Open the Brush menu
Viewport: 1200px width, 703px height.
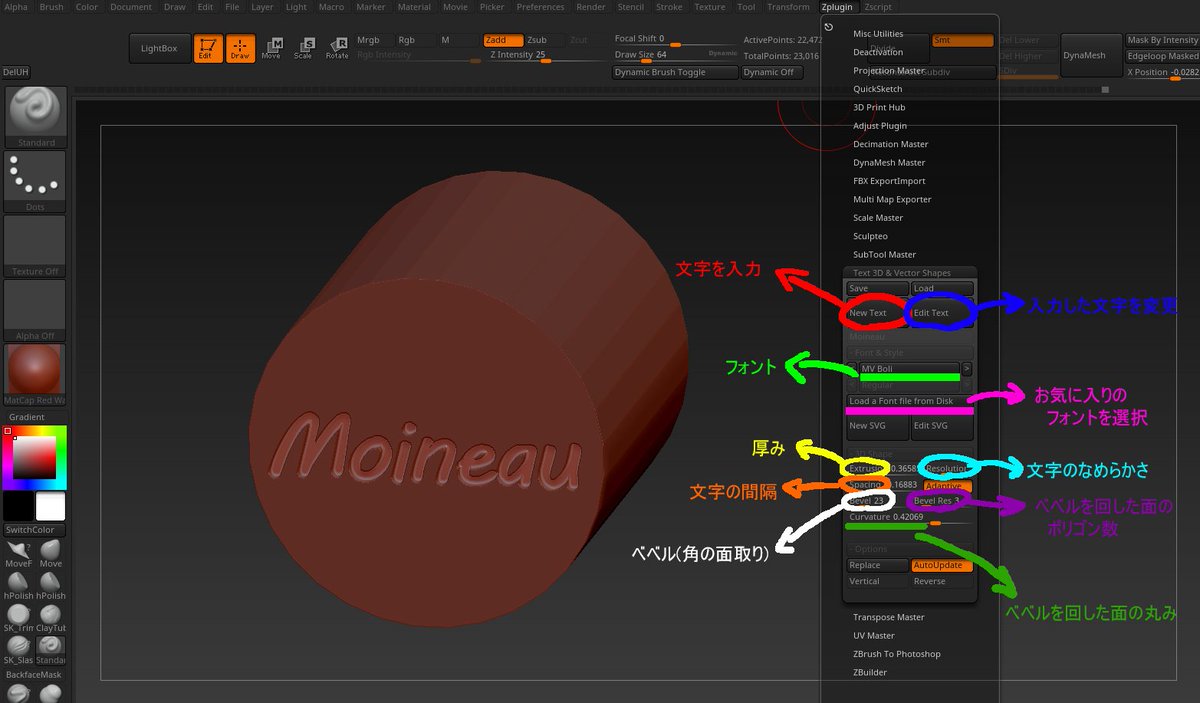point(52,7)
